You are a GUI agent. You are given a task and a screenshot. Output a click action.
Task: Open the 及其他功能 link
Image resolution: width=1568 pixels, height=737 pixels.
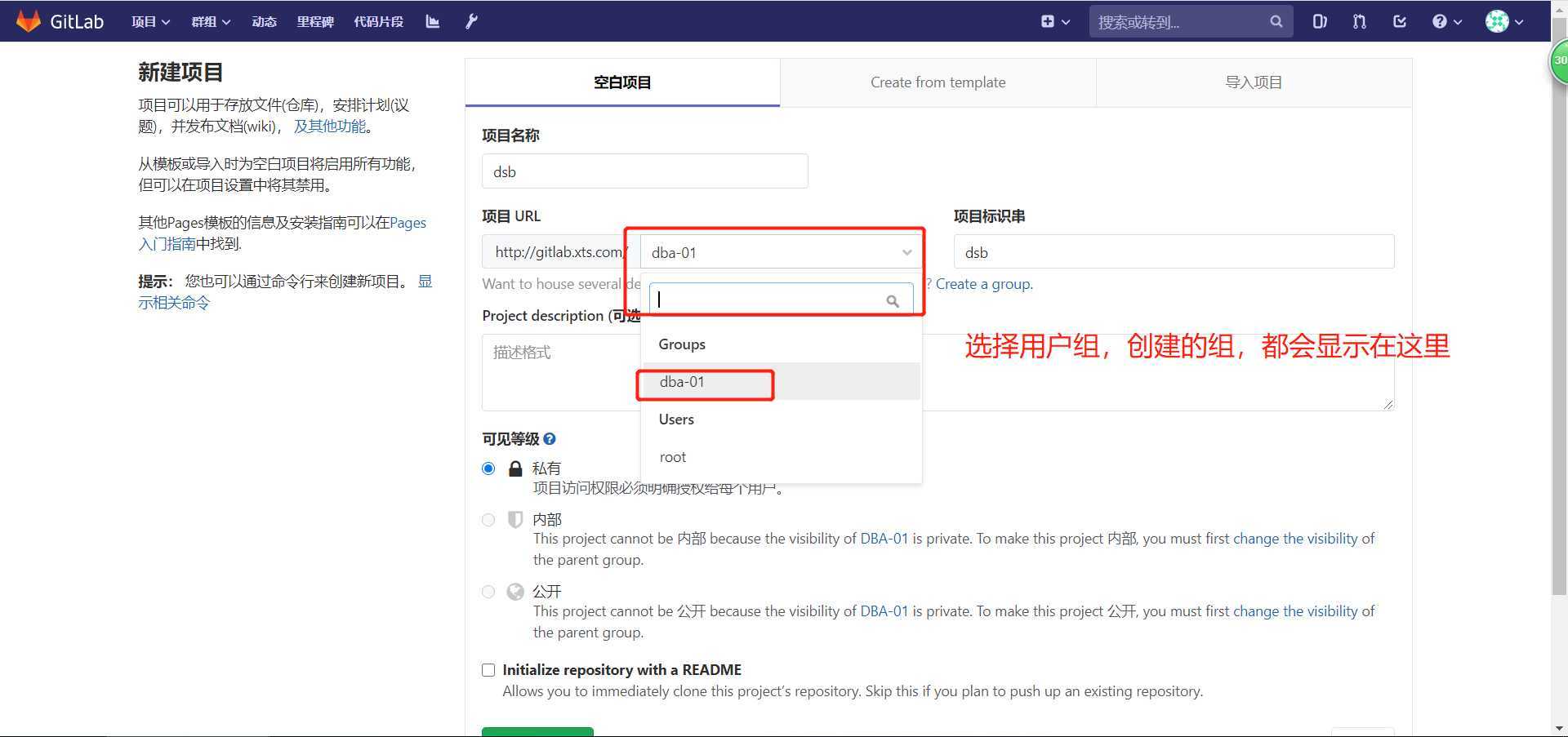coord(331,127)
